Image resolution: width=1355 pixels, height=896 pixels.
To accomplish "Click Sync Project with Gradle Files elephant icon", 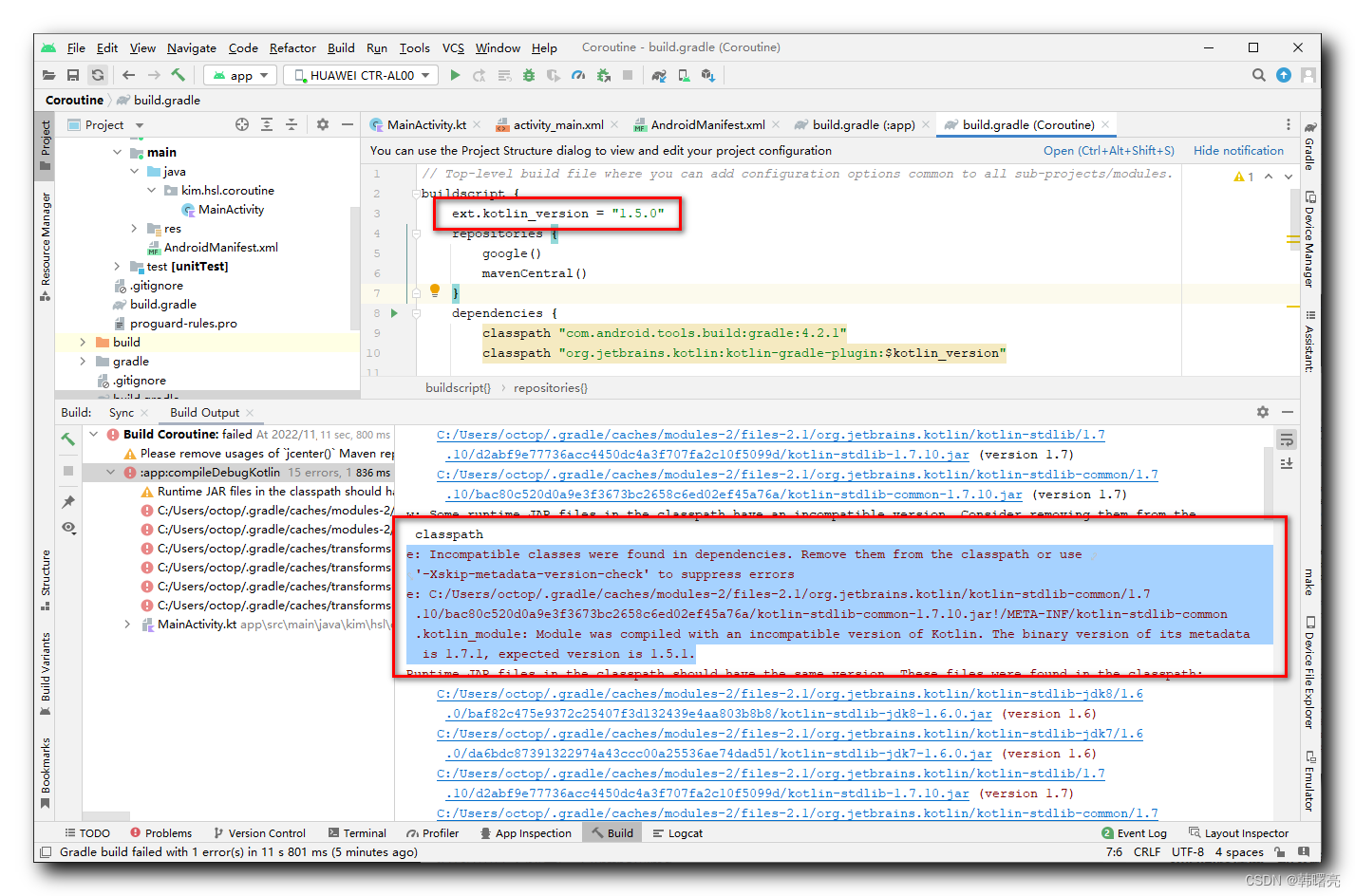I will 659,75.
